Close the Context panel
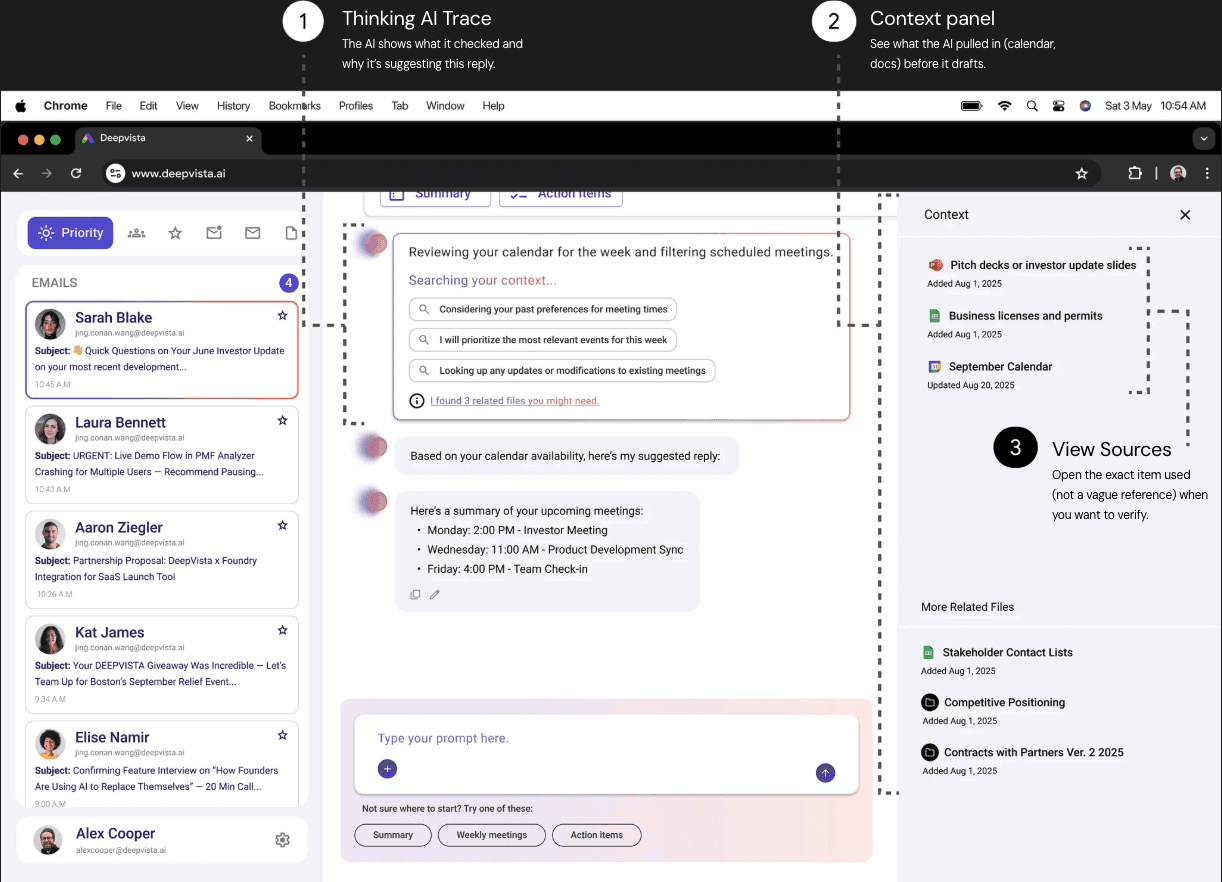Viewport: 1222px width, 882px height. [x=1185, y=215]
